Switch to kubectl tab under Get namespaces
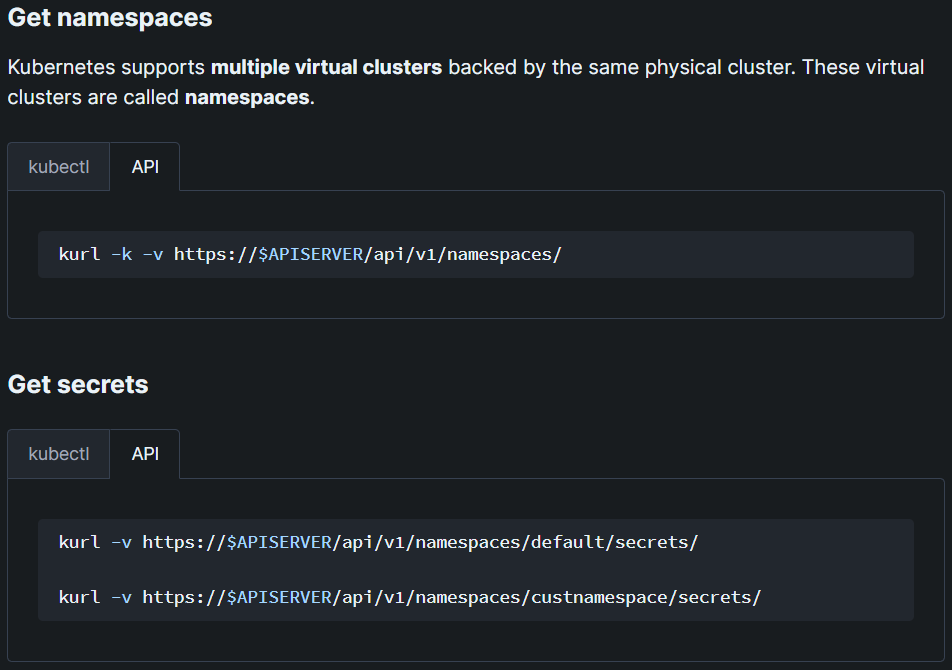952x670 pixels. pos(58,167)
